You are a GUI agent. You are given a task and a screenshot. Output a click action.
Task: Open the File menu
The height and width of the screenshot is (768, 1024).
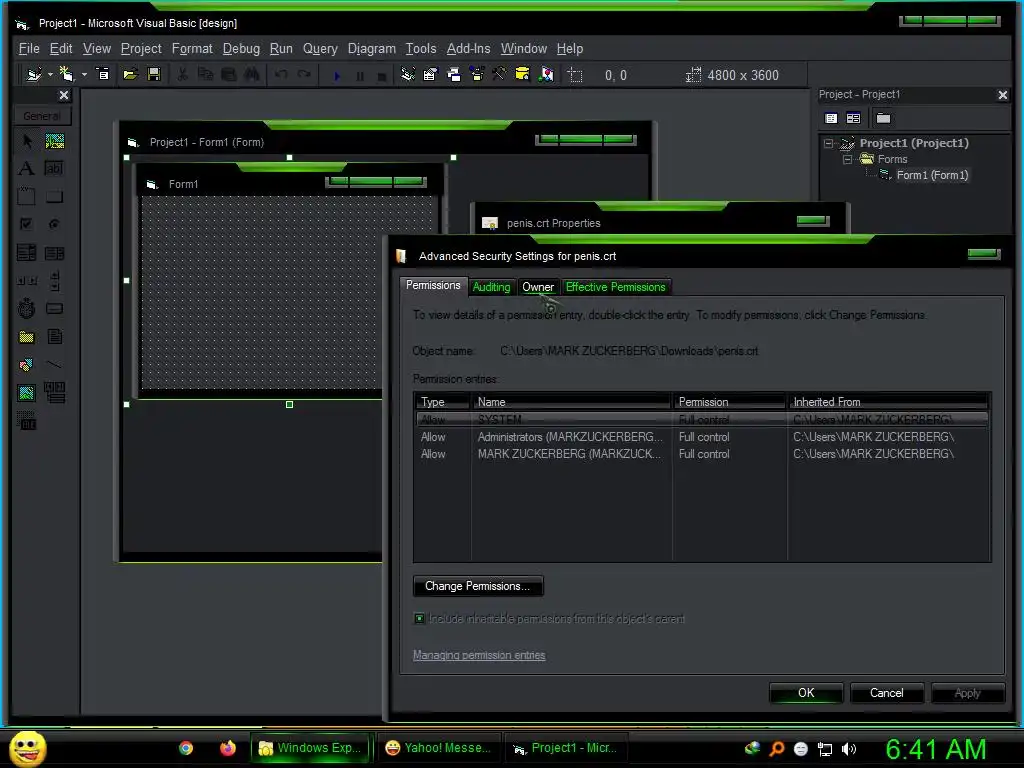(29, 49)
